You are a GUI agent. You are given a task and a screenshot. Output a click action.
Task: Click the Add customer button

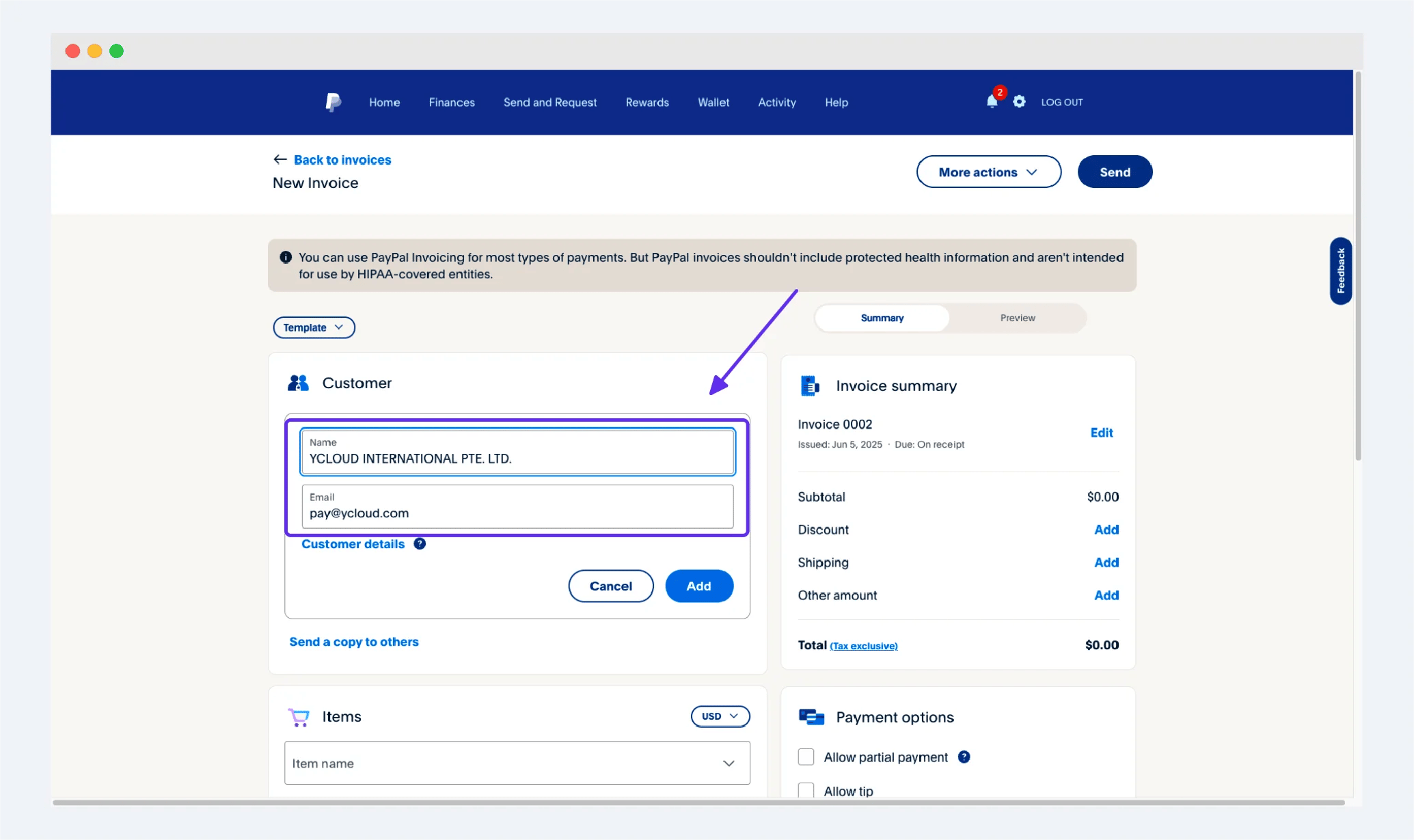click(x=699, y=586)
